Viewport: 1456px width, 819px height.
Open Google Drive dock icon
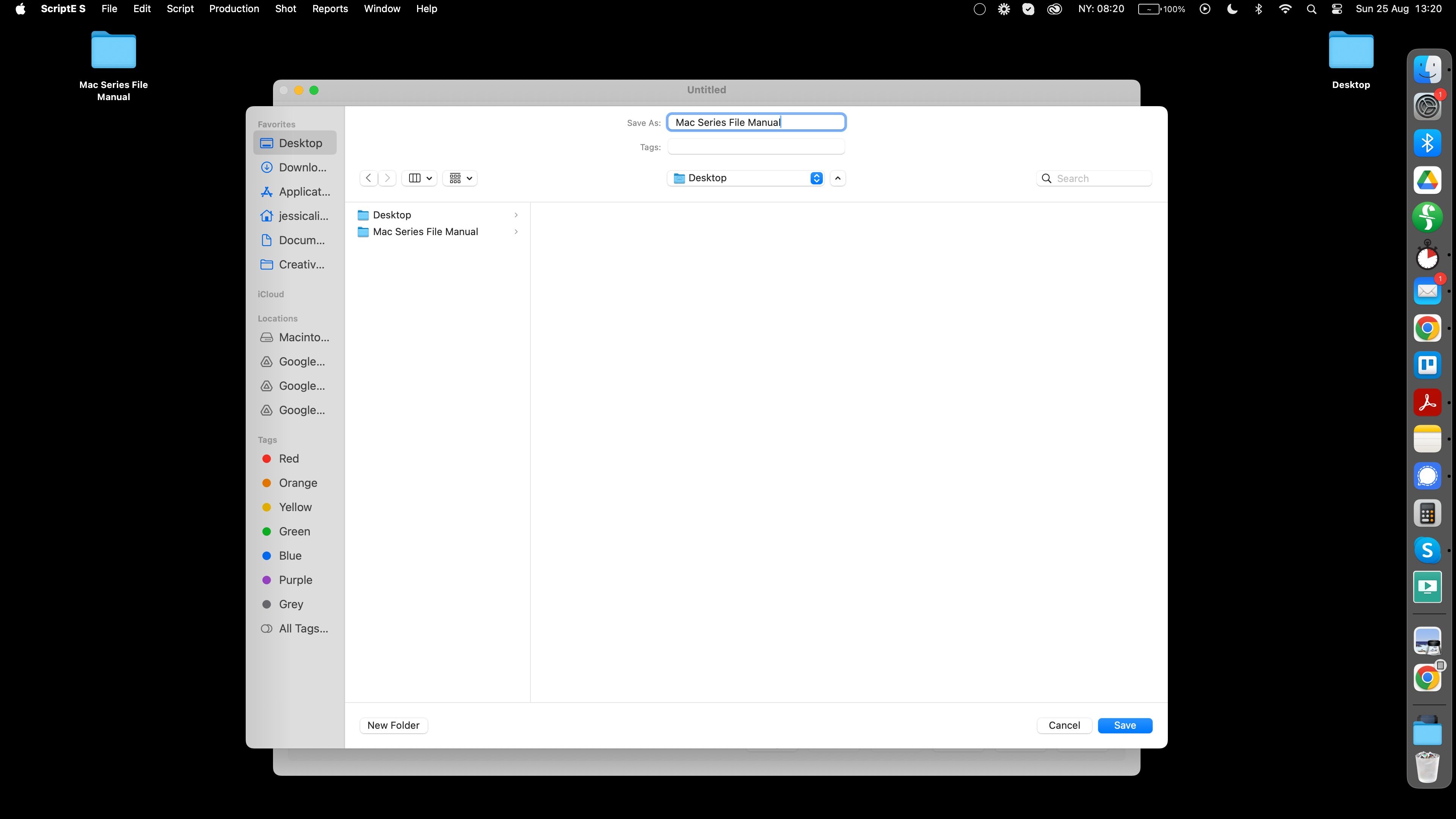1427,180
